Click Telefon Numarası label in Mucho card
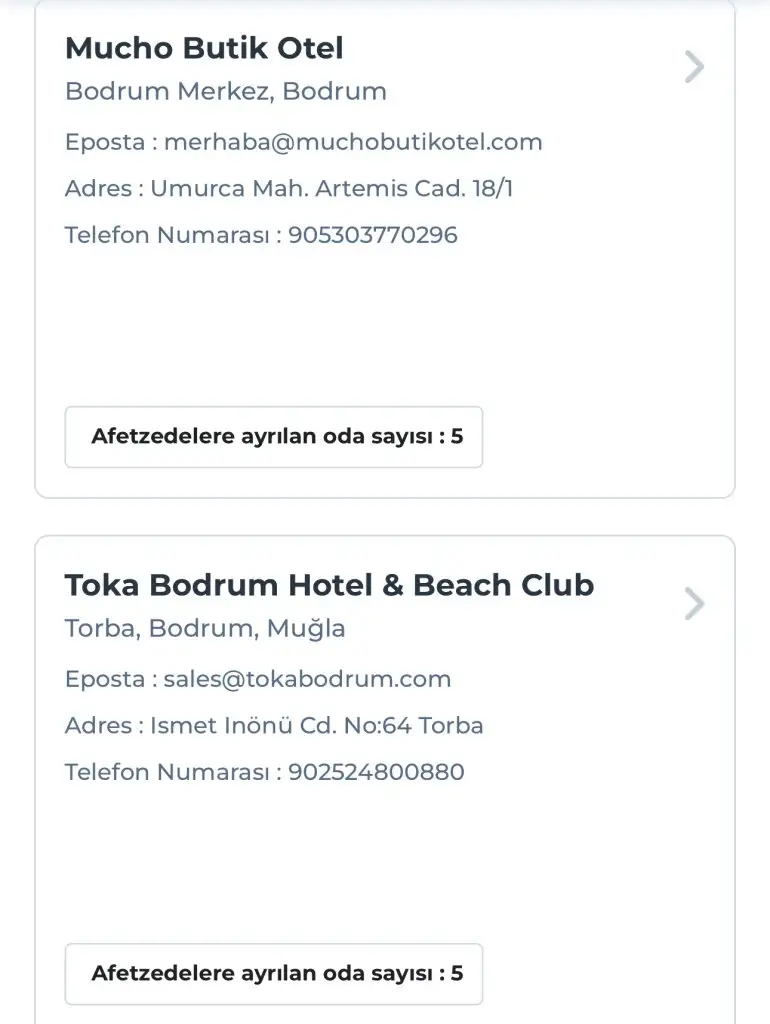This screenshot has width=770, height=1024. tap(168, 235)
